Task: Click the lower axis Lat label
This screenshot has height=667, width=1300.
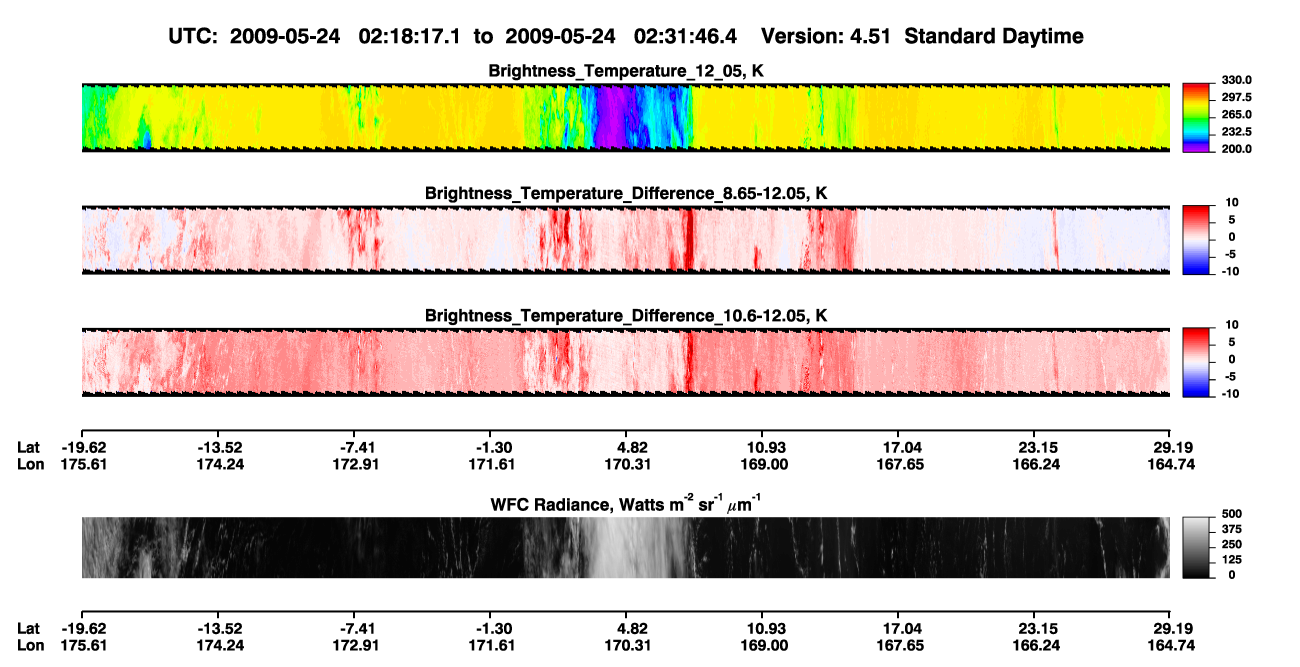Action: tap(28, 628)
